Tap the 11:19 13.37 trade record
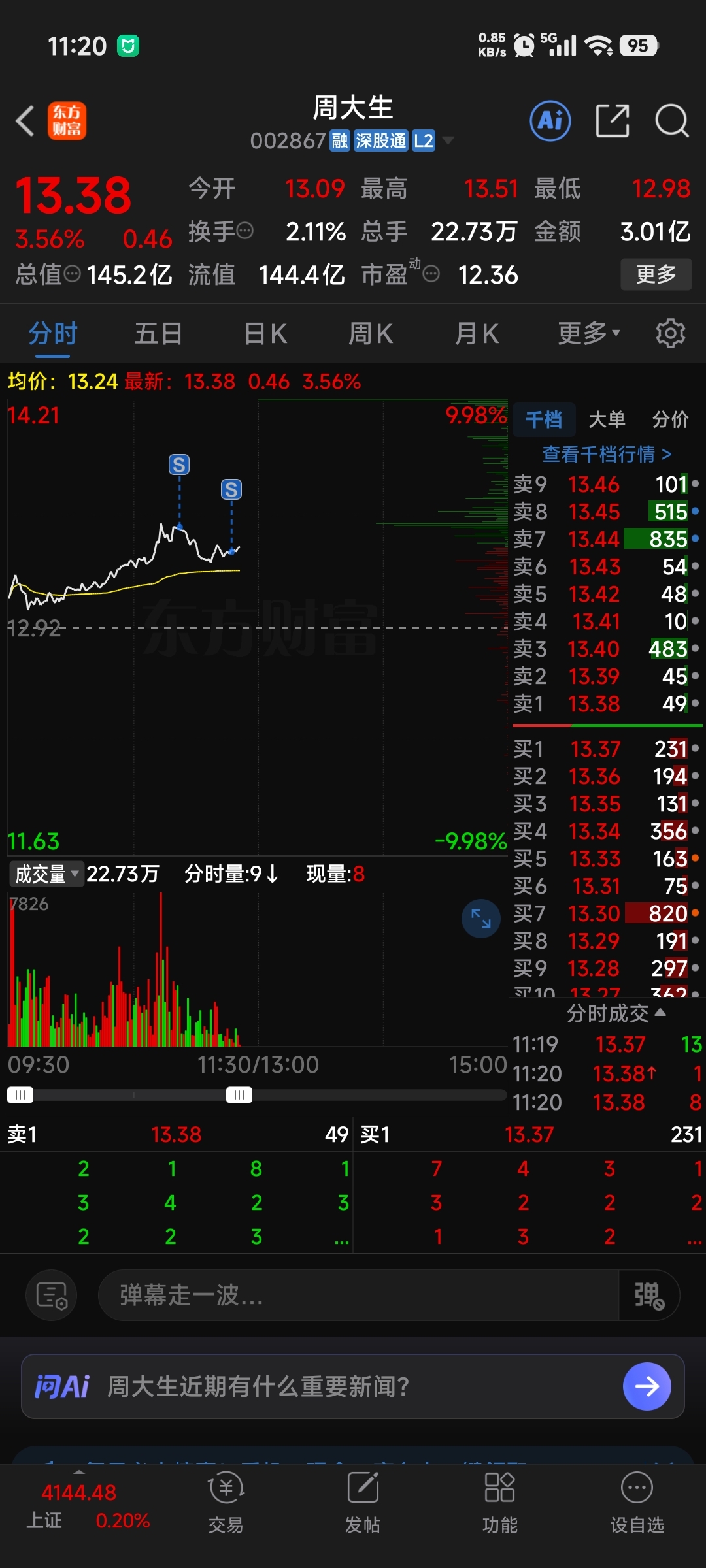The image size is (706, 1568). click(607, 1045)
